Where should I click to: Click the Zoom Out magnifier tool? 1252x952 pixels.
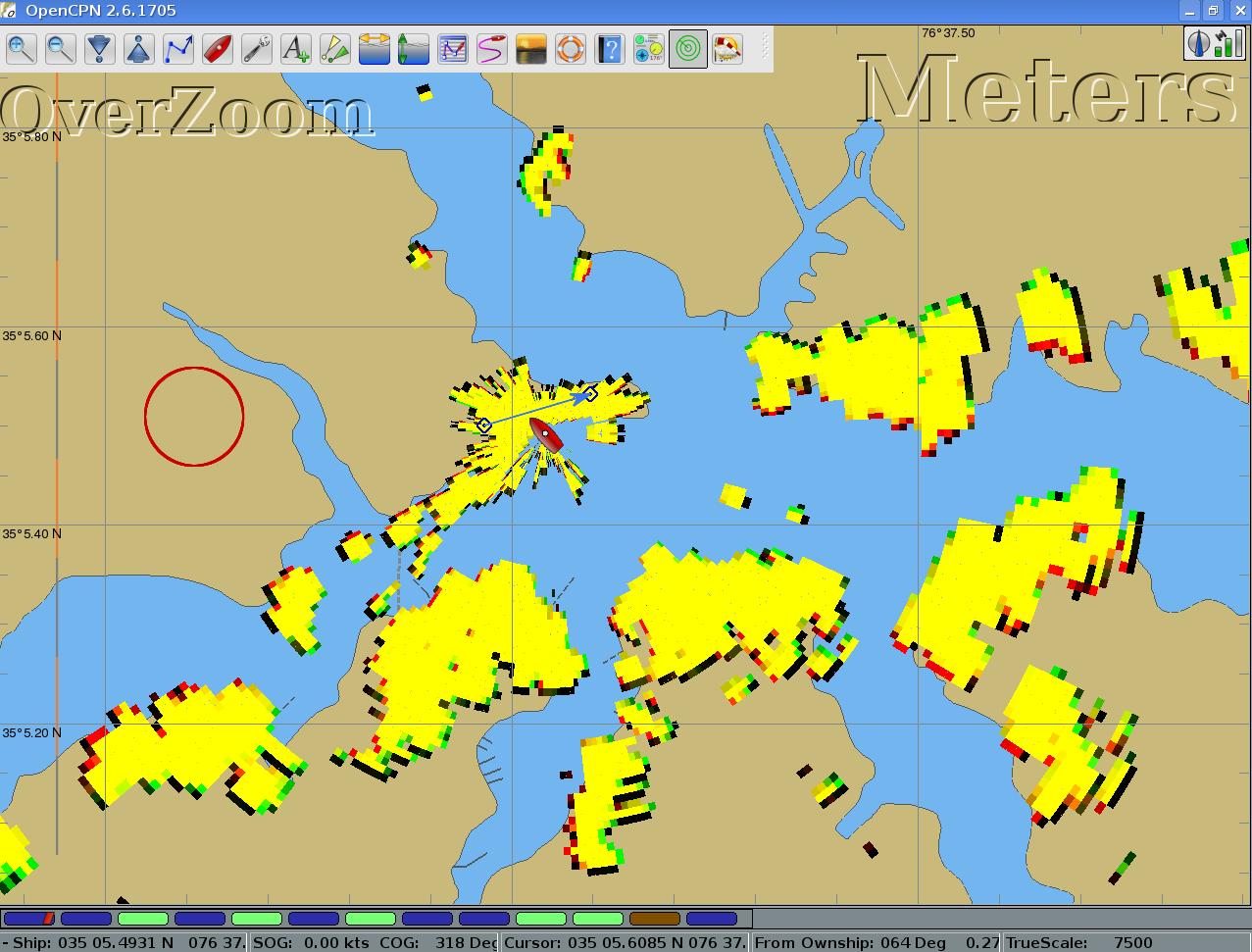tap(61, 48)
